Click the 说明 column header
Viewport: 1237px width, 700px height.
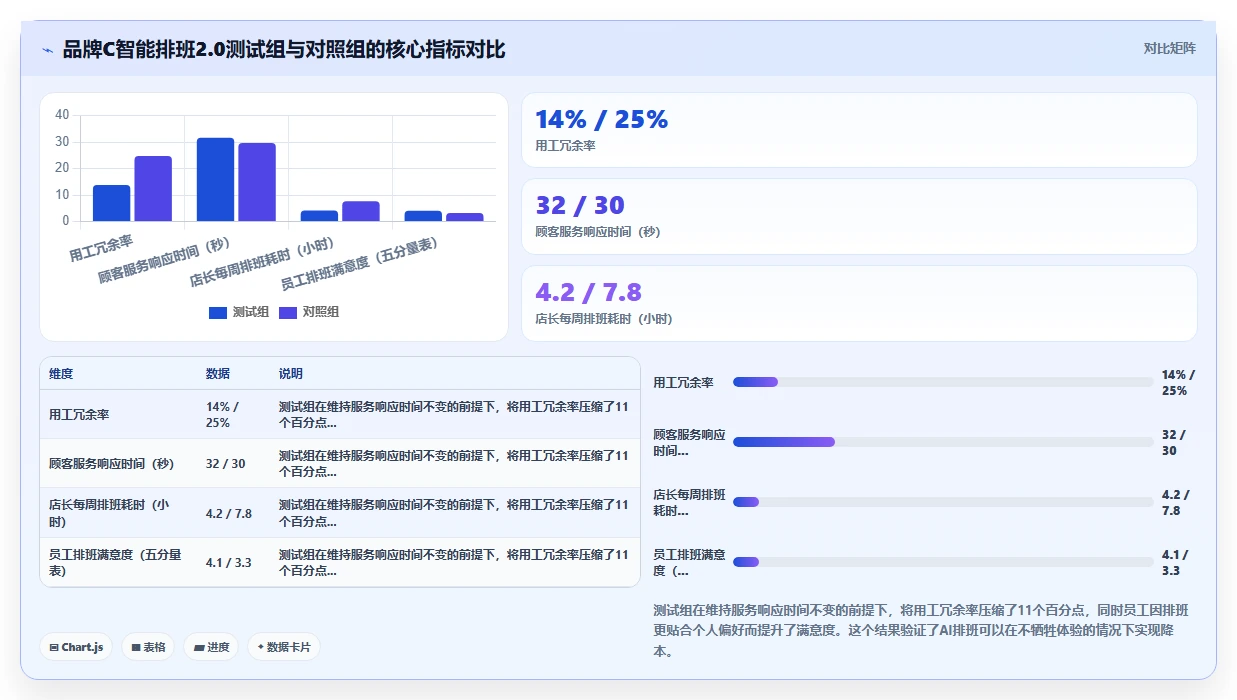coord(291,374)
